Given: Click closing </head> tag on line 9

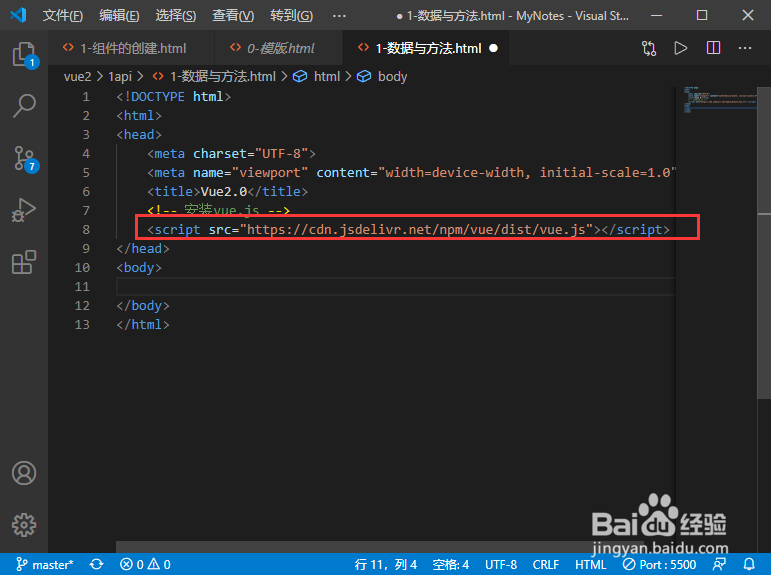Looking at the screenshot, I should 143,248.
